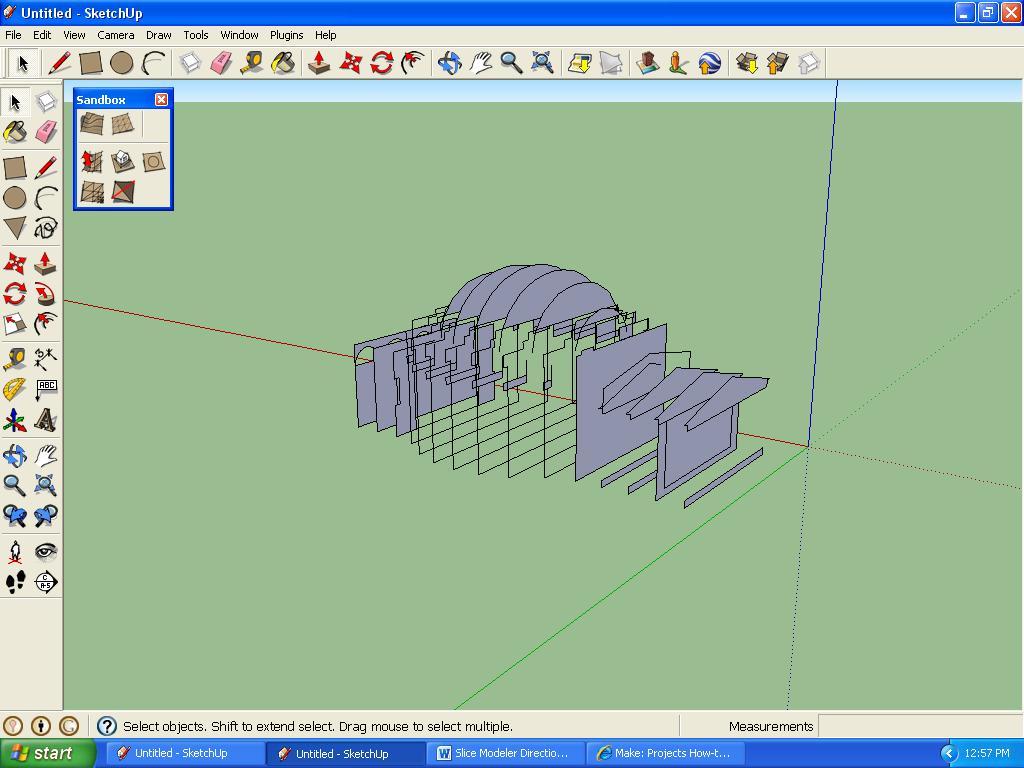This screenshot has height=768, width=1024.
Task: Choose the Freehand tool in the left toolbar
Action: (45, 228)
